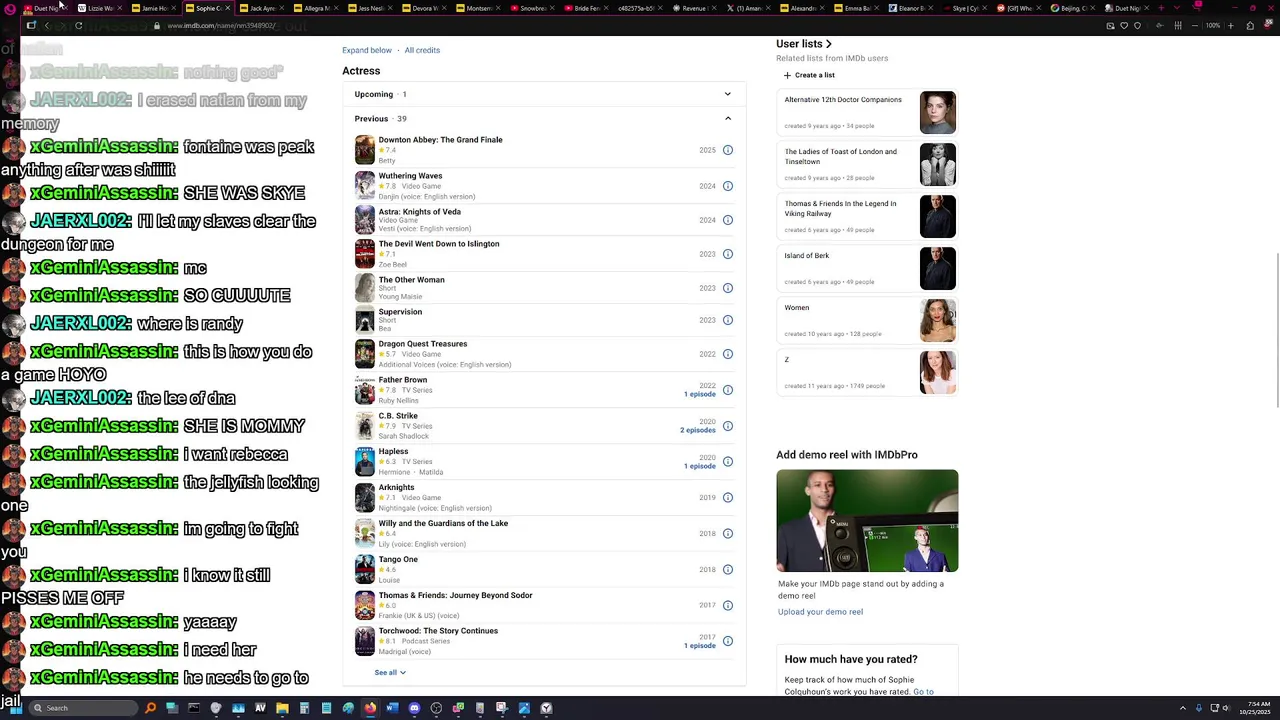Click the Arknights poster thumbnail
1280x720 pixels.
pos(365,498)
